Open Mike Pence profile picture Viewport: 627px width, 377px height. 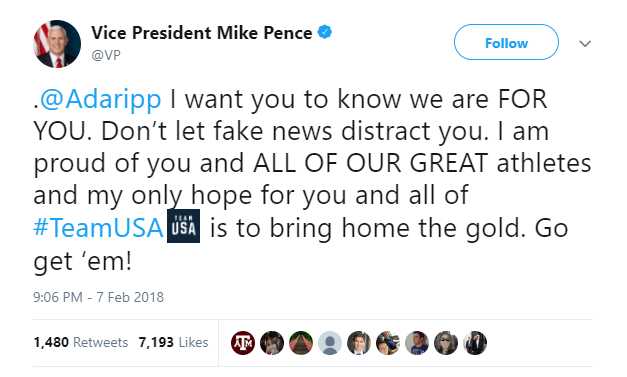[57, 44]
